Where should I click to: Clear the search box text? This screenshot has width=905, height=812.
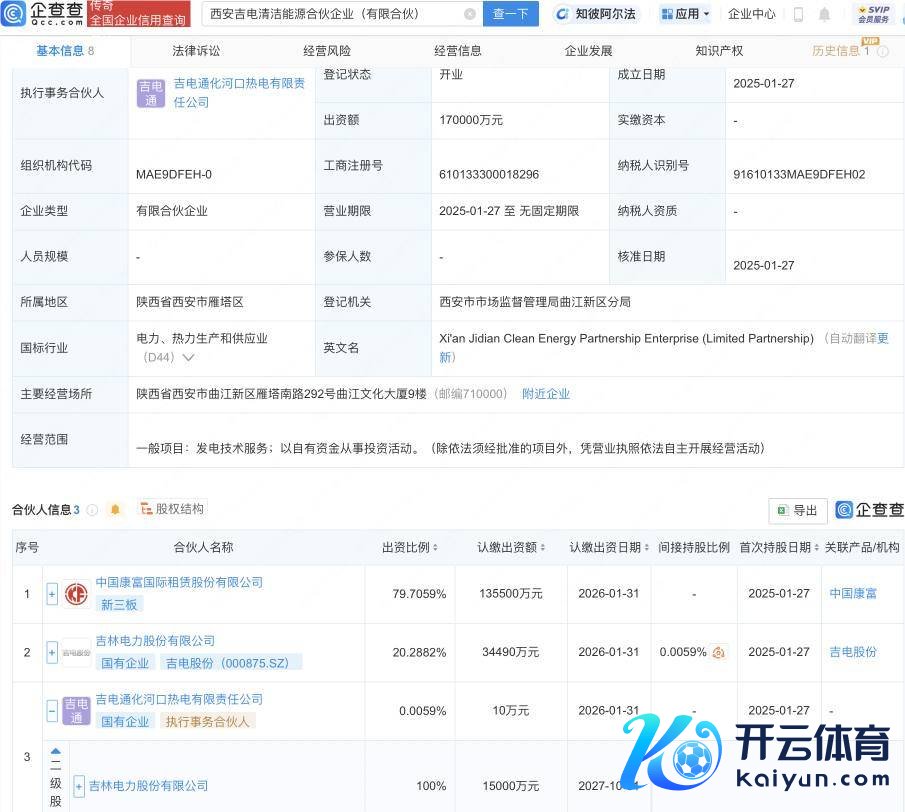pos(470,14)
